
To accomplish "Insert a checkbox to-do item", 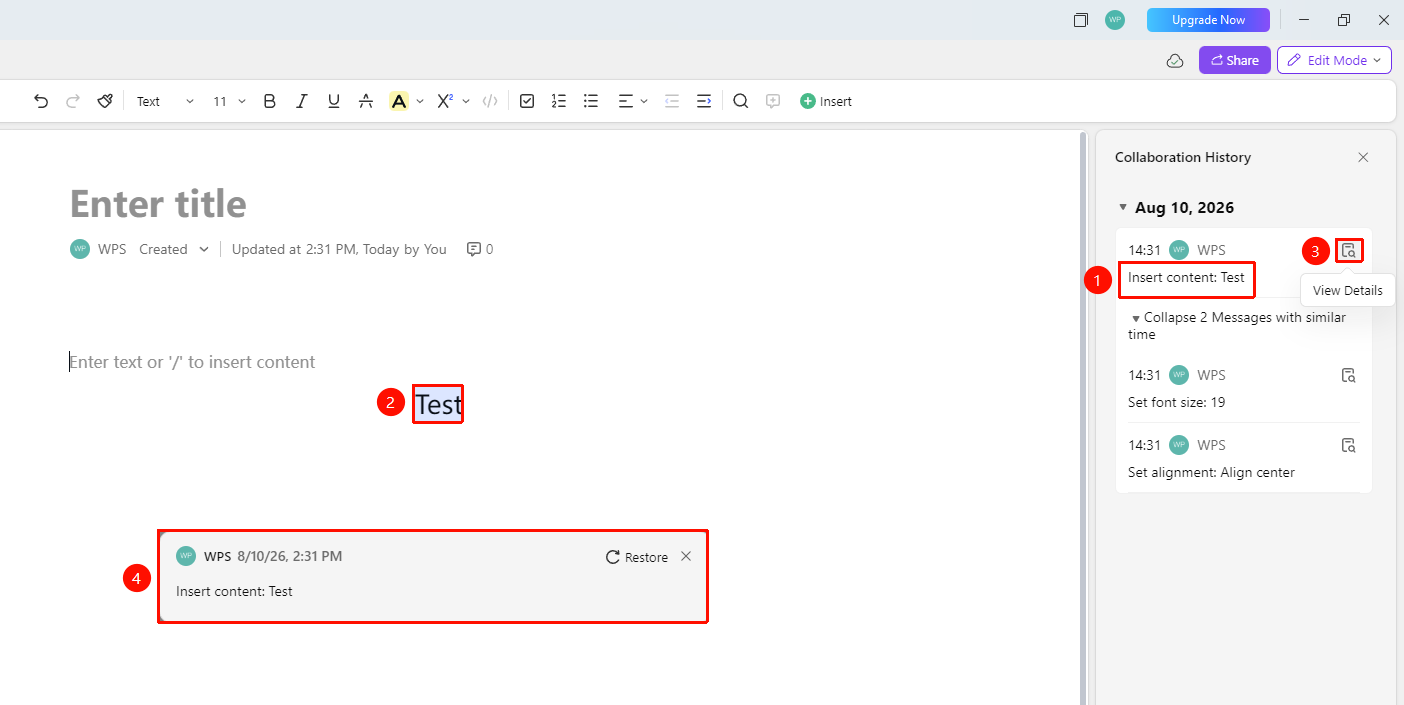I will 527,101.
